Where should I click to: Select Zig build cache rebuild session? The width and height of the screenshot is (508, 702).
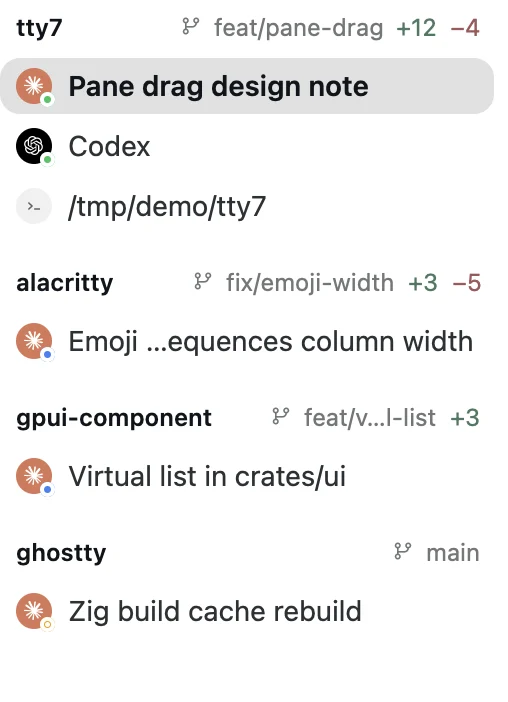[x=247, y=611]
